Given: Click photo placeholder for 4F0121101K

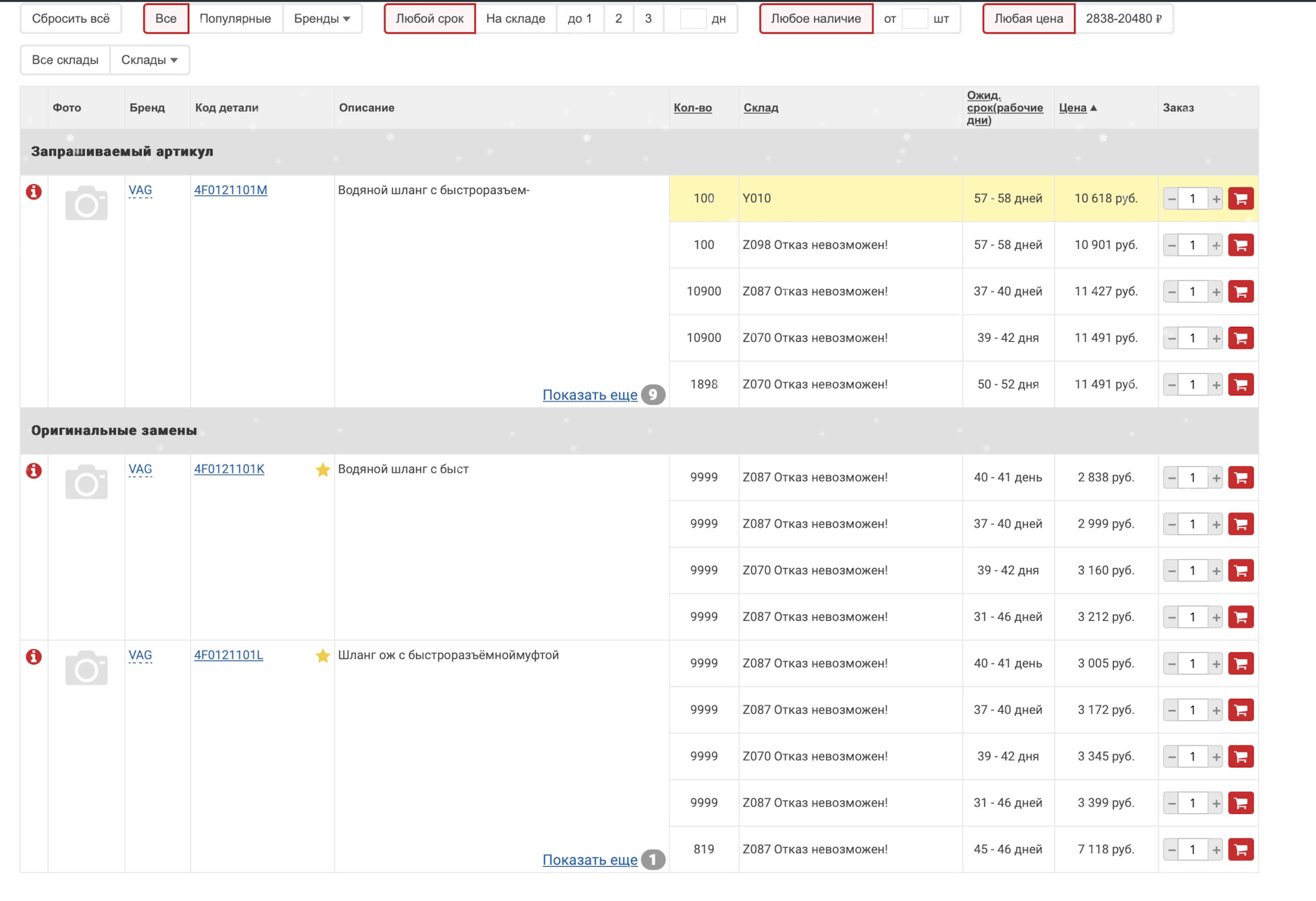Looking at the screenshot, I should click(x=86, y=482).
